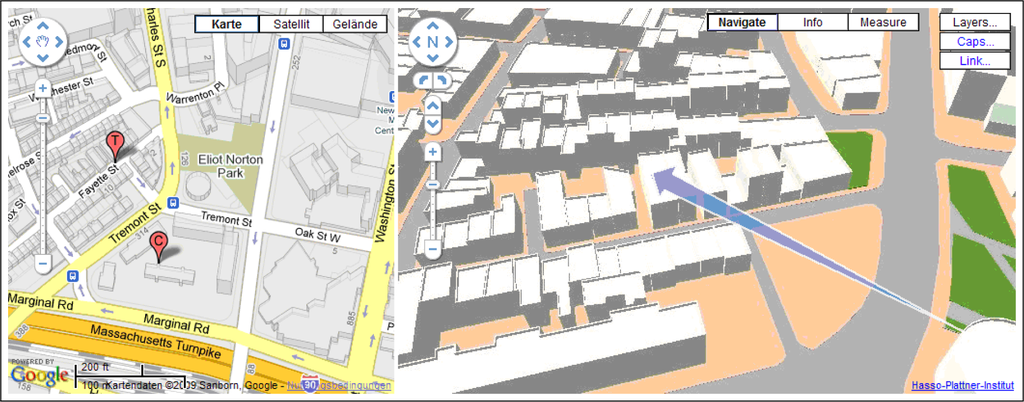This screenshot has width=1024, height=402.
Task: Click the transit stop icon below the Karte tab
Action: point(283,43)
